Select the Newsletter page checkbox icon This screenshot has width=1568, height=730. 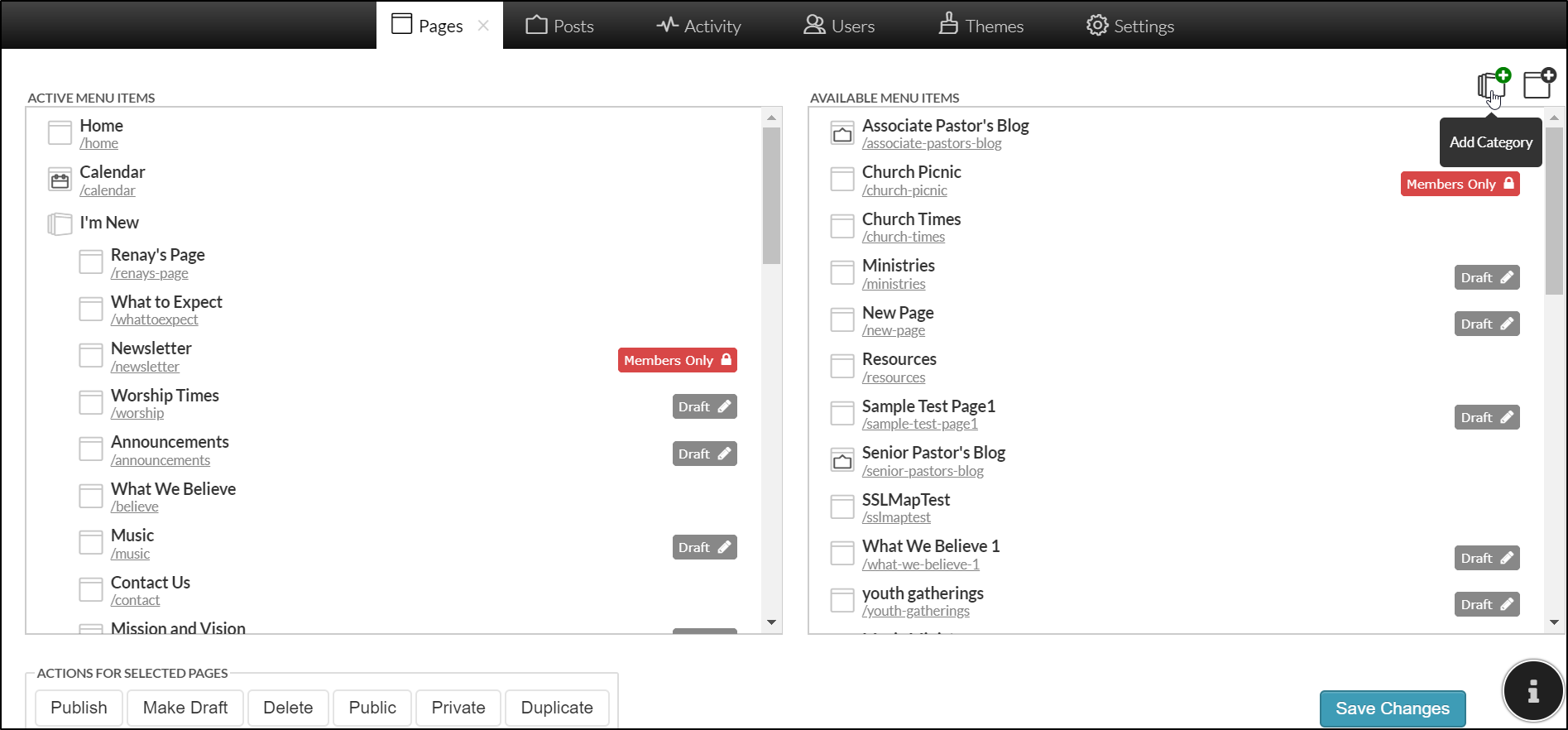[91, 356]
